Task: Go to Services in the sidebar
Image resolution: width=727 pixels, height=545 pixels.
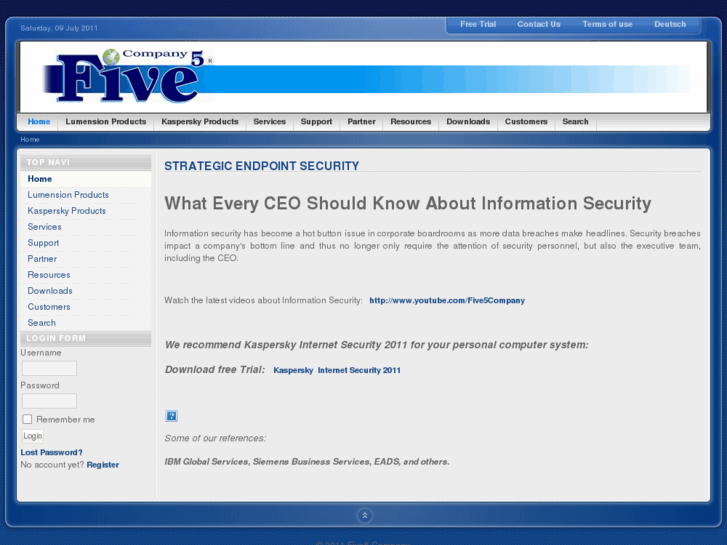Action: click(x=86, y=227)
